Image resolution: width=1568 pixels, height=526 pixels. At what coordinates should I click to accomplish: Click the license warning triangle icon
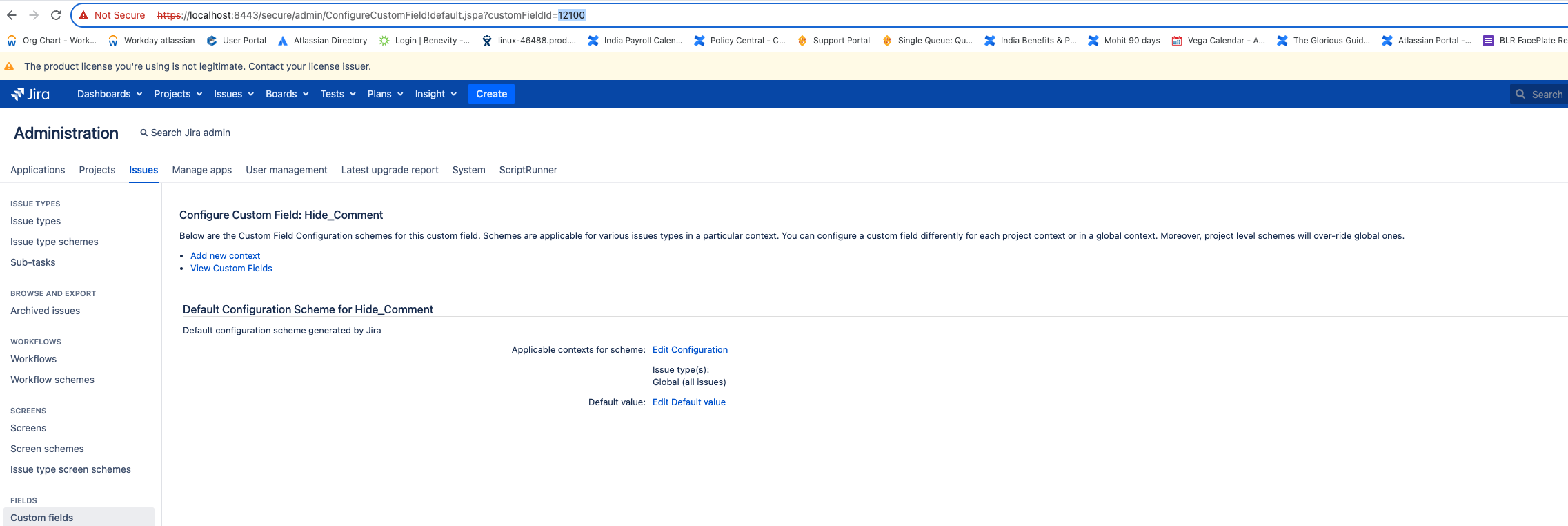point(9,66)
